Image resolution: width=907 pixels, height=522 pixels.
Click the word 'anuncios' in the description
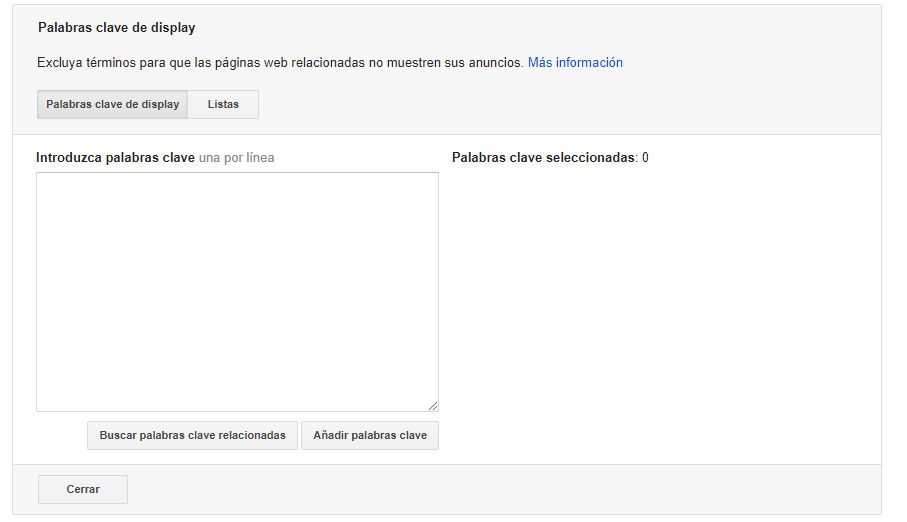(x=496, y=63)
